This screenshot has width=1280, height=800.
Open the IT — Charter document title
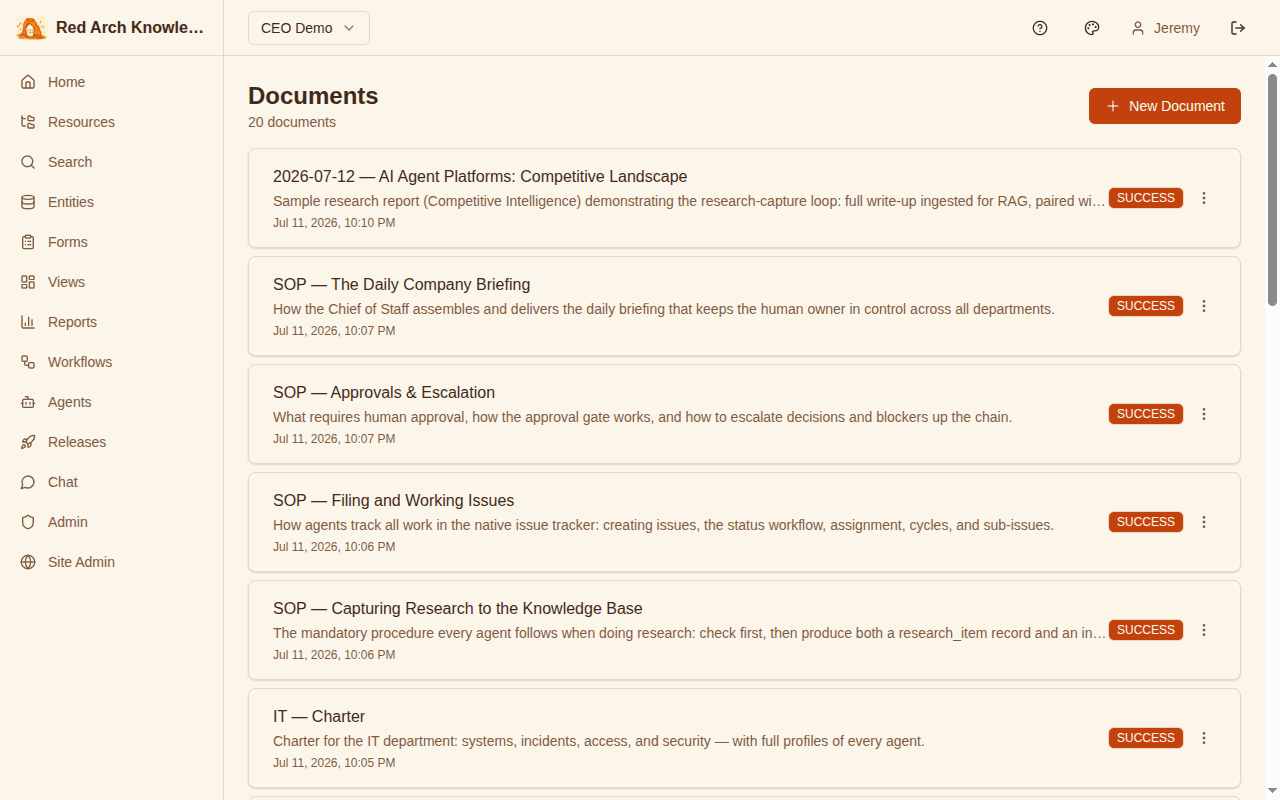(319, 716)
